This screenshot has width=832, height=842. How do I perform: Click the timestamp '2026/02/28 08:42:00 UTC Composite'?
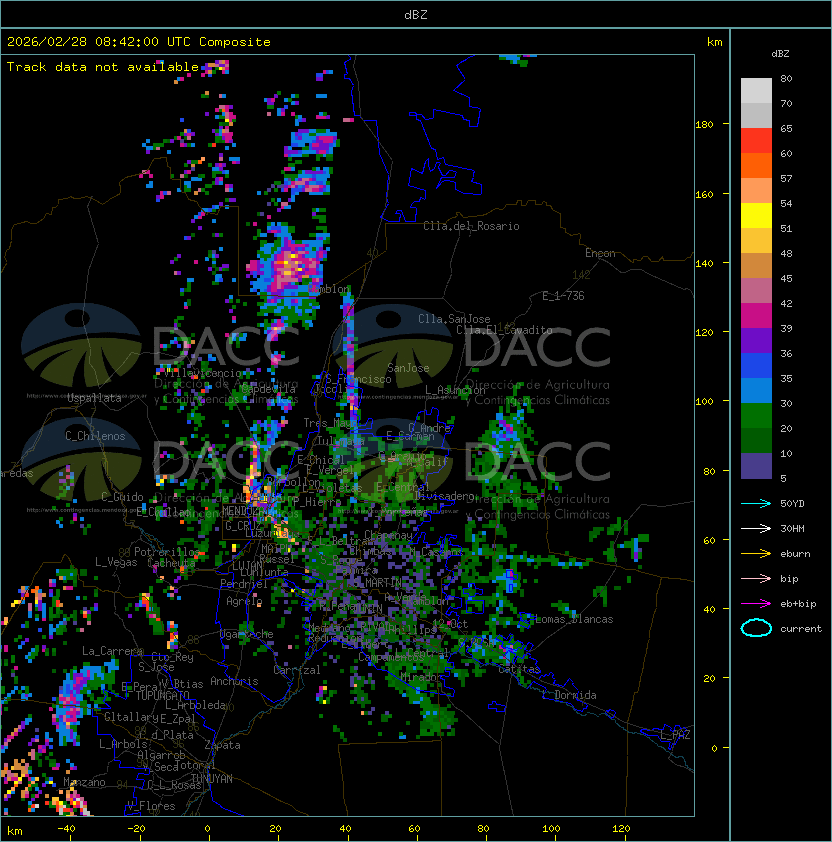[x=139, y=42]
